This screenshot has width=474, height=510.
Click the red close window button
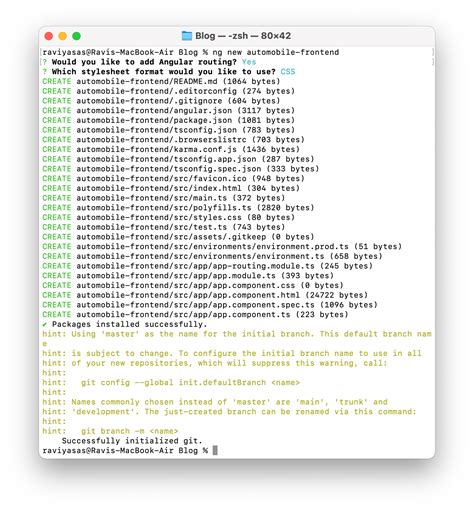click(x=49, y=36)
